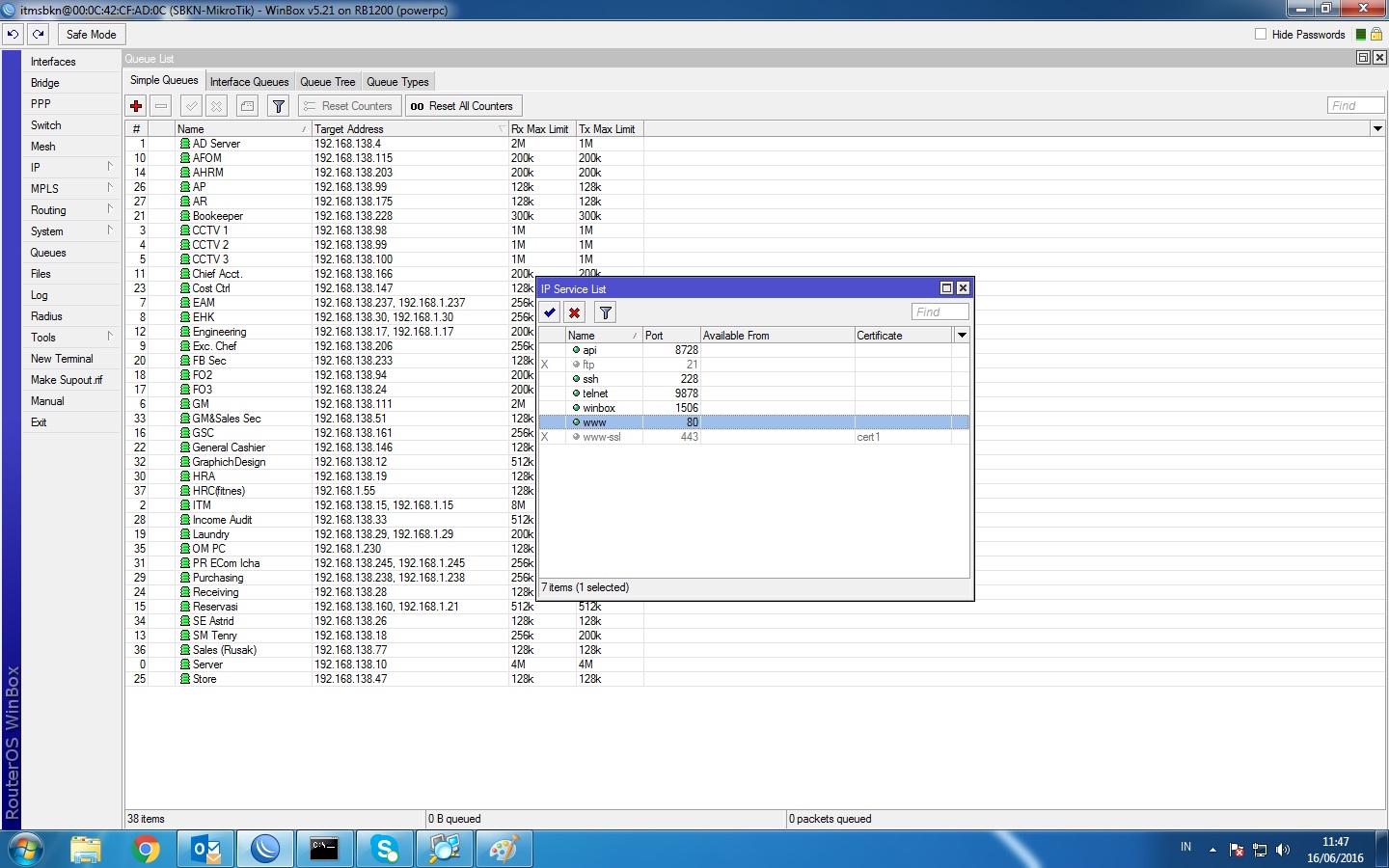Open Outlook from taskbar
This screenshot has width=1389, height=868.
(x=206, y=850)
